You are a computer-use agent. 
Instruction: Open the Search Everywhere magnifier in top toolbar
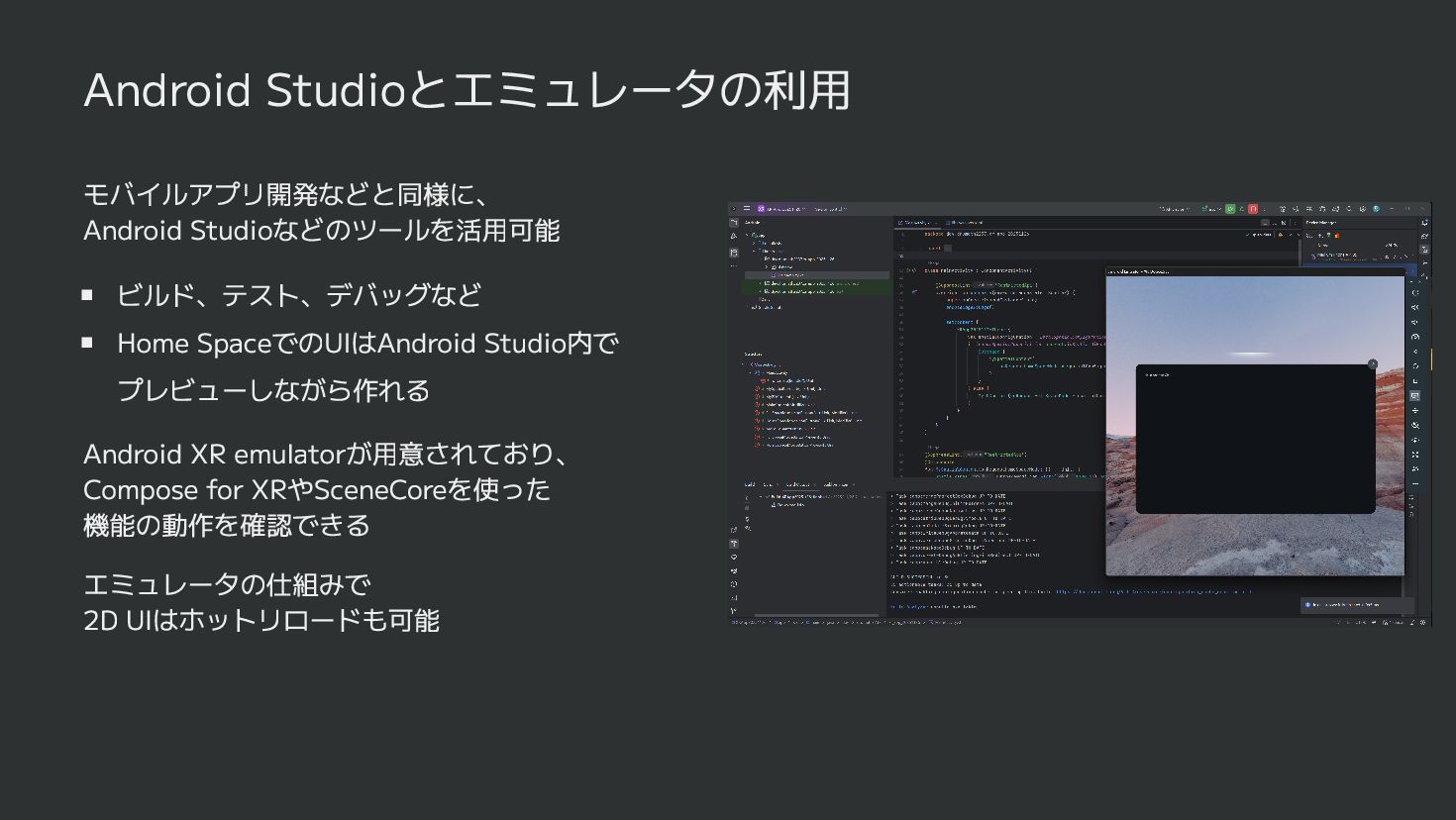coord(1349,209)
